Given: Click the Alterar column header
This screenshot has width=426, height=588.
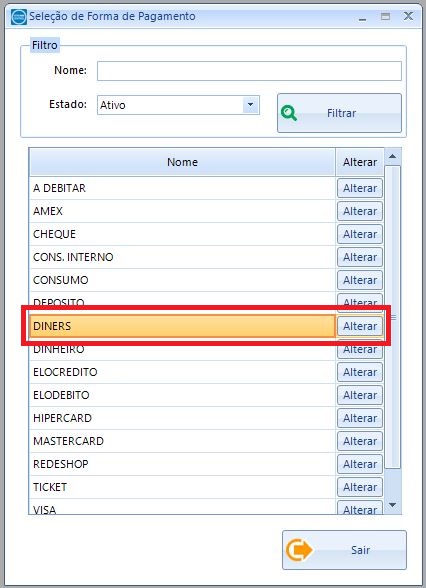Looking at the screenshot, I should point(360,162).
